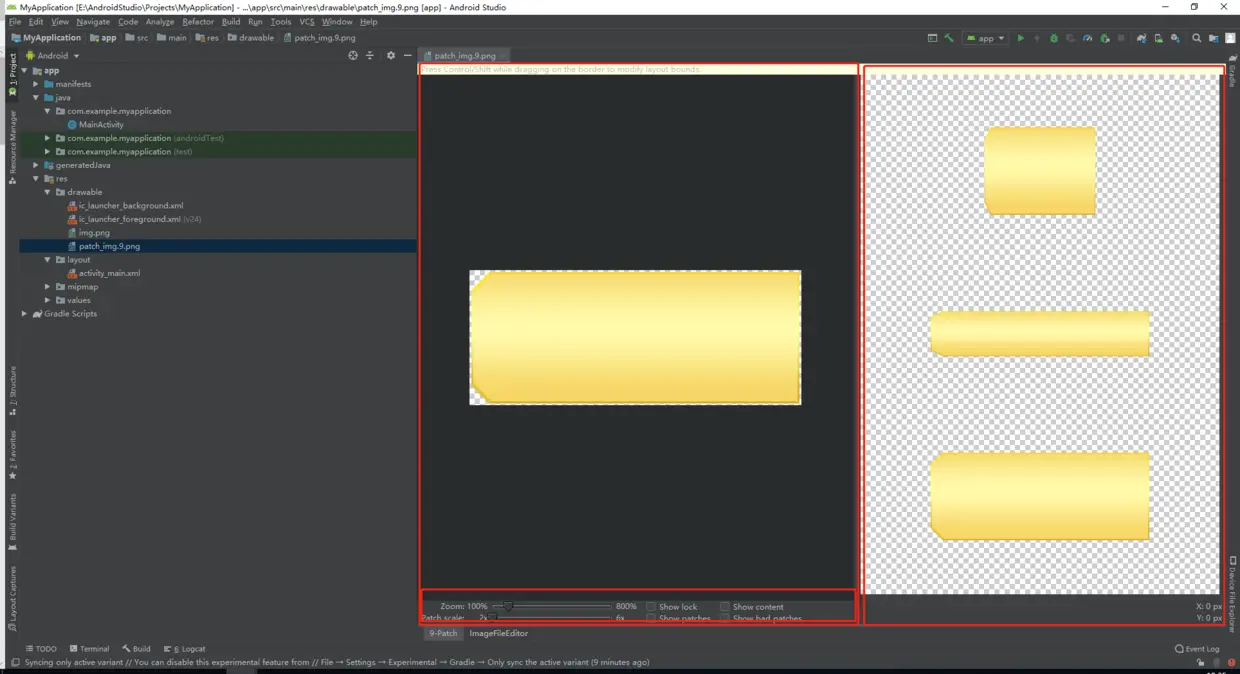Switch to the ImageFileEditor tab
1240x674 pixels.
tap(499, 633)
